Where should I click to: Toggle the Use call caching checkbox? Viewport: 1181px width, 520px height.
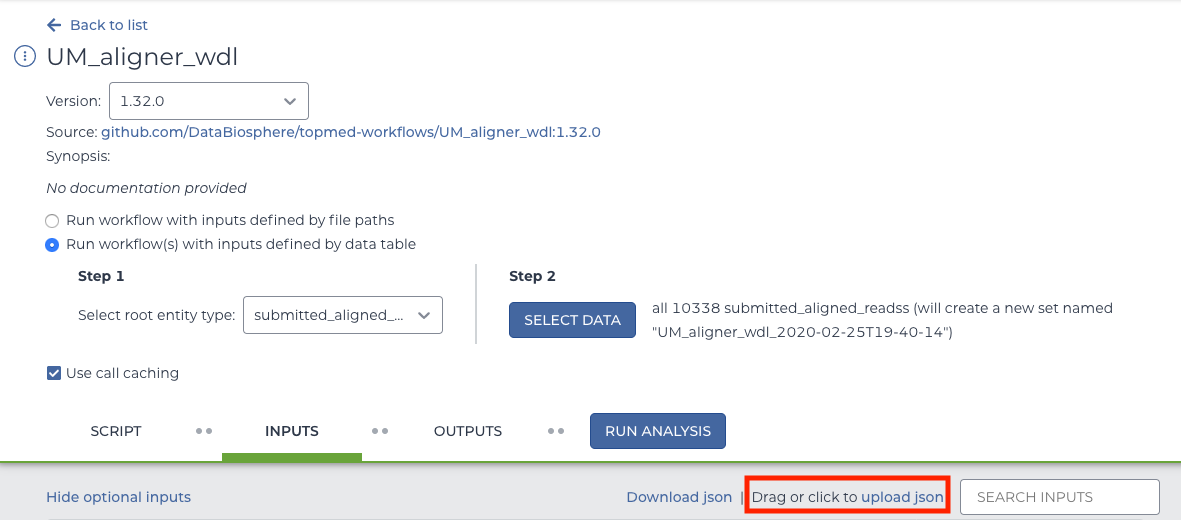[x=53, y=373]
